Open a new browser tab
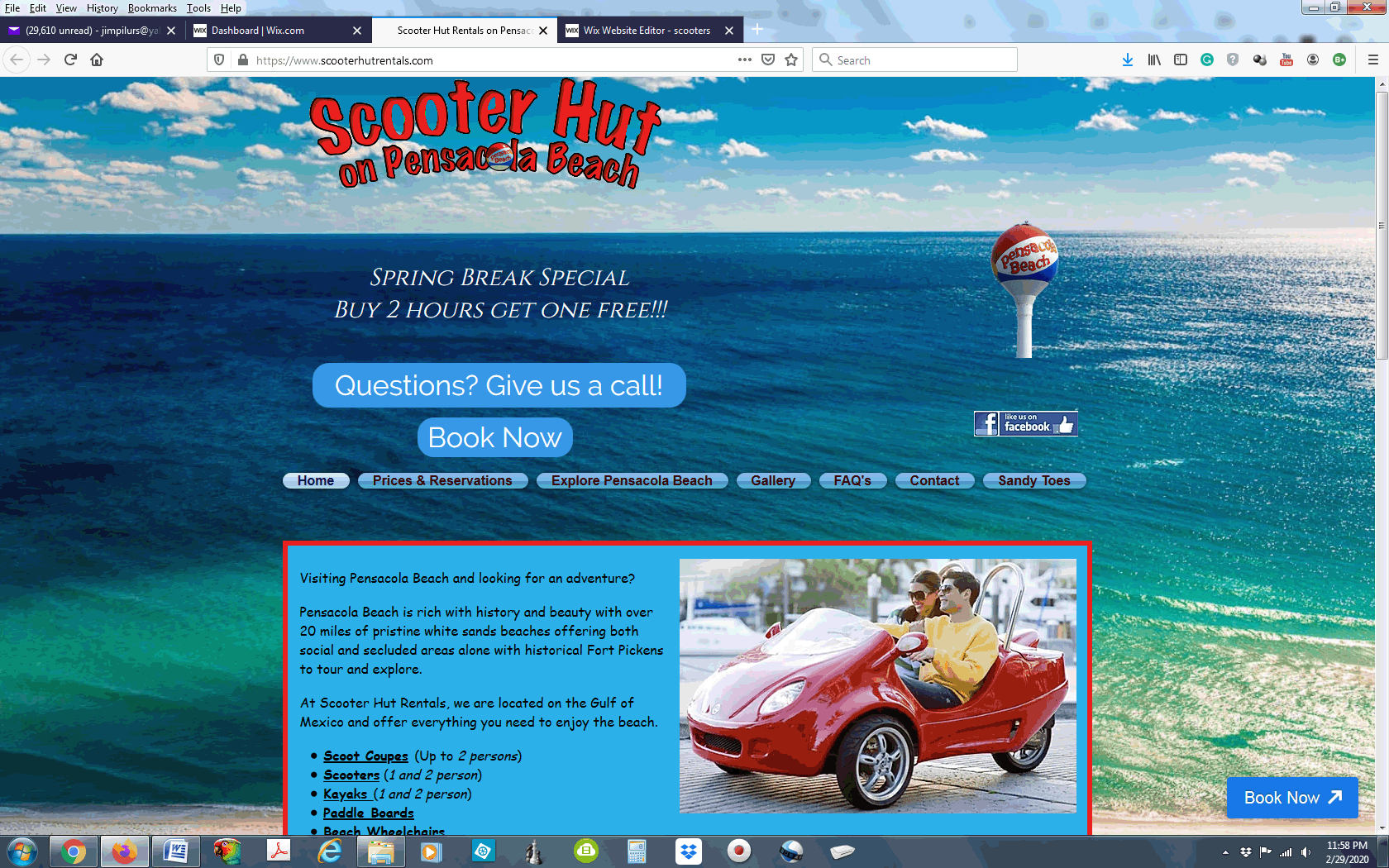Screen dimensions: 1389x868 (757, 30)
